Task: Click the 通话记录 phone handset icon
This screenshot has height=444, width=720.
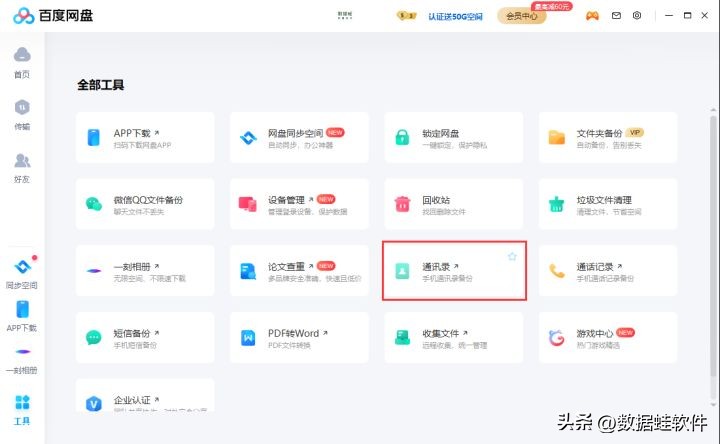Action: coord(557,271)
